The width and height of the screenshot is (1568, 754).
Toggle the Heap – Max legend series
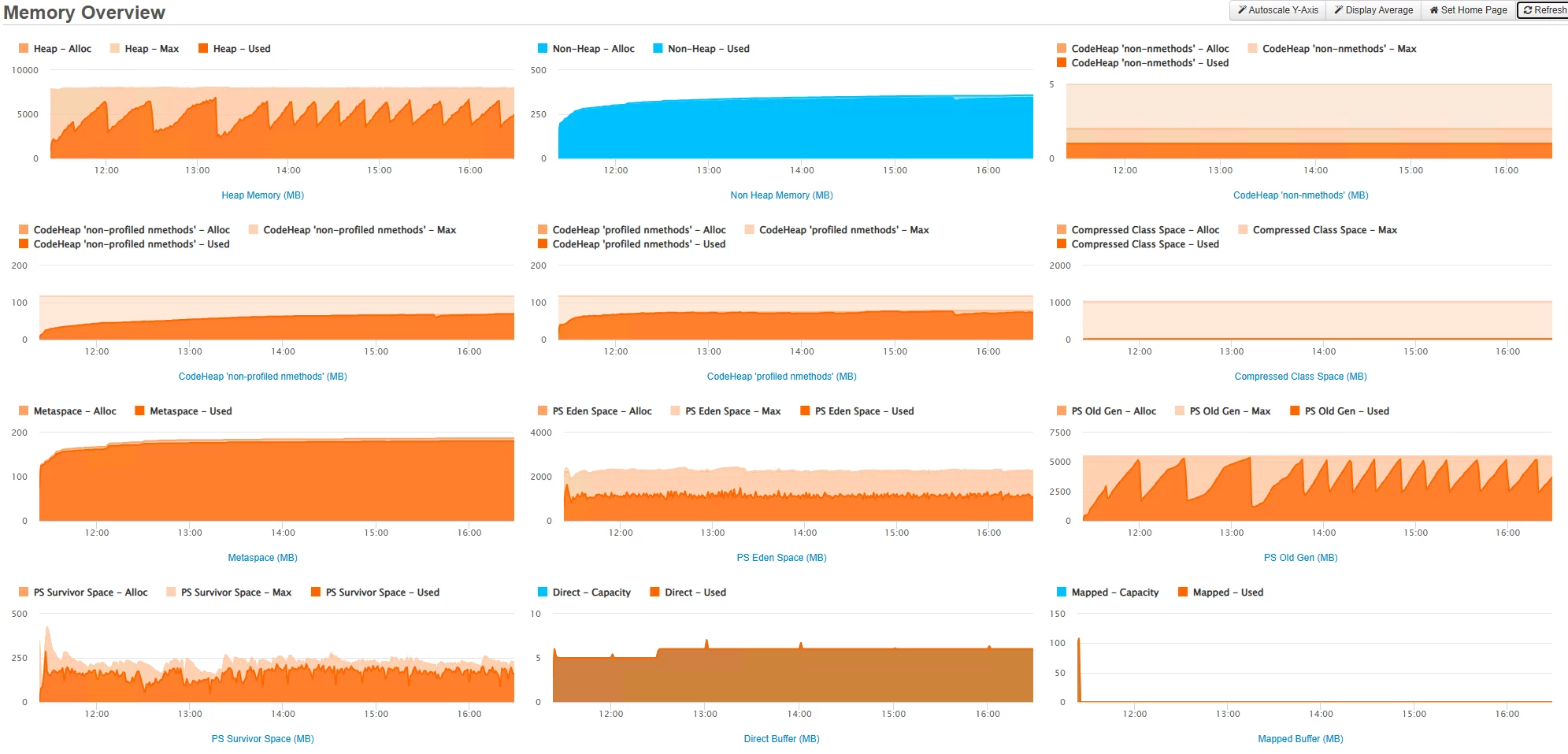tap(145, 49)
